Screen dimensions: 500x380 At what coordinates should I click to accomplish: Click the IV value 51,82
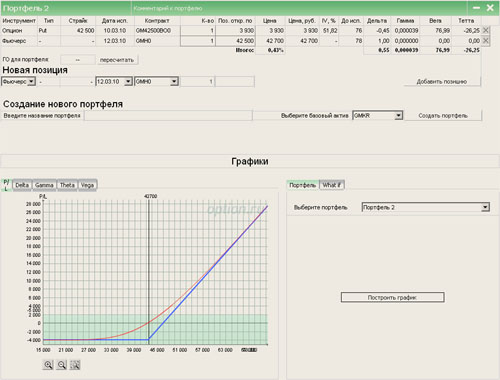330,31
